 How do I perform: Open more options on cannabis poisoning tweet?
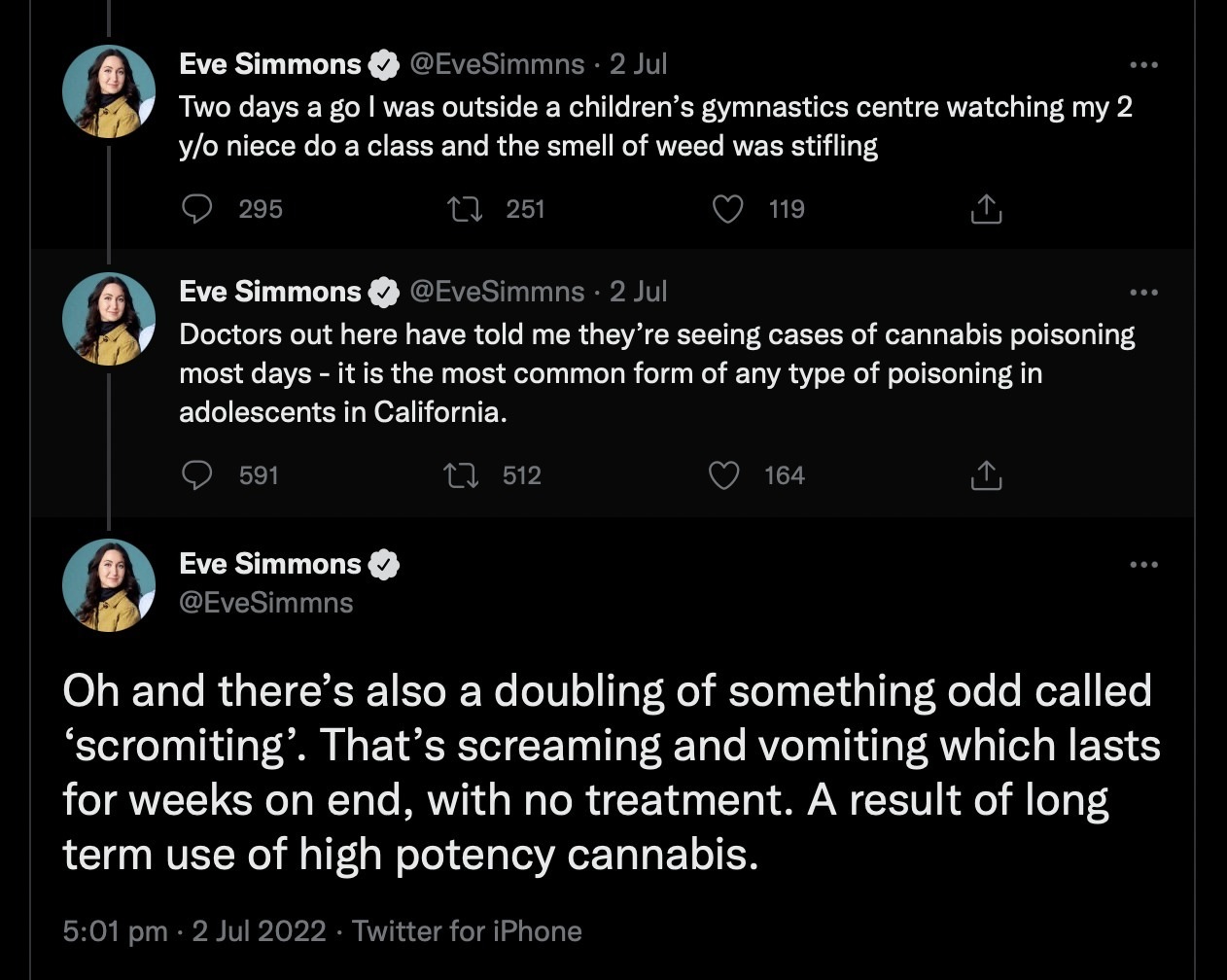coord(1143,293)
